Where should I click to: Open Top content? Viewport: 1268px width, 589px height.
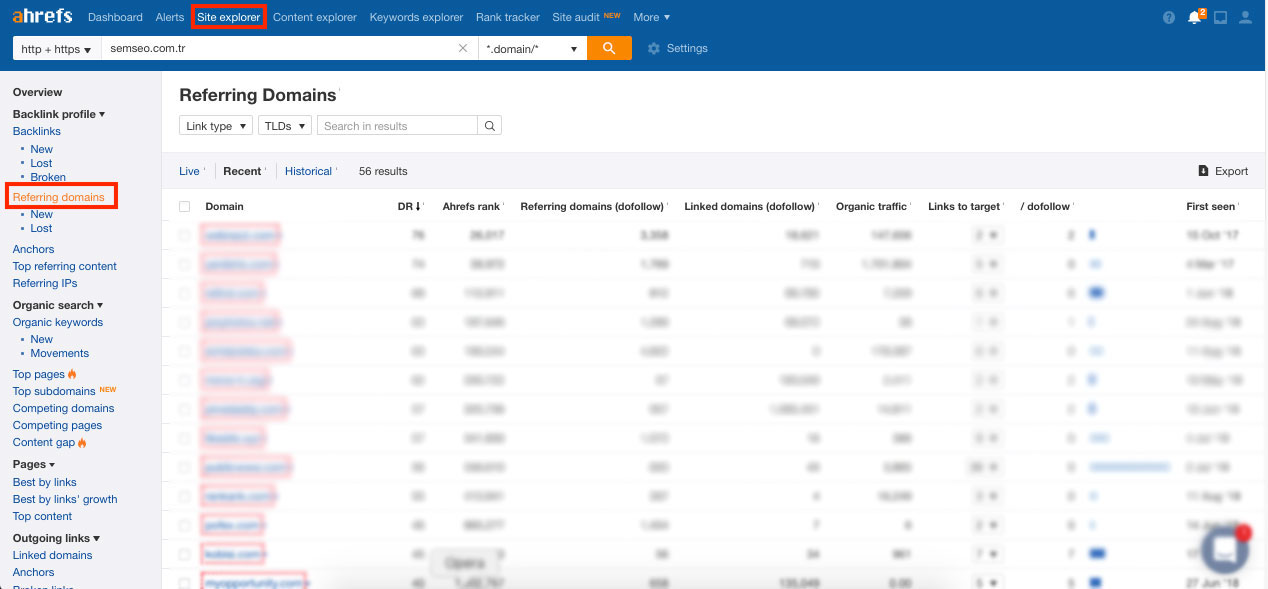pyautogui.click(x=42, y=516)
